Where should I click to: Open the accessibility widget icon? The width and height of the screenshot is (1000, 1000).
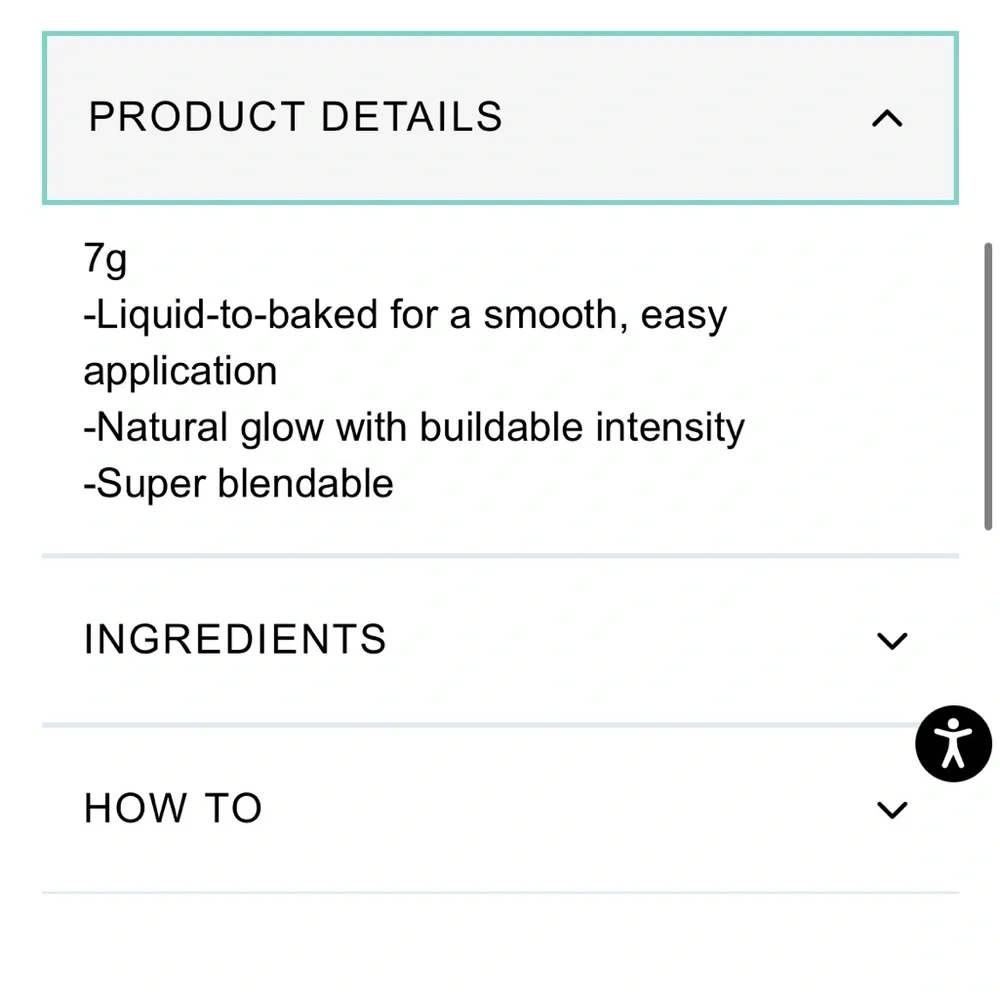pos(953,744)
